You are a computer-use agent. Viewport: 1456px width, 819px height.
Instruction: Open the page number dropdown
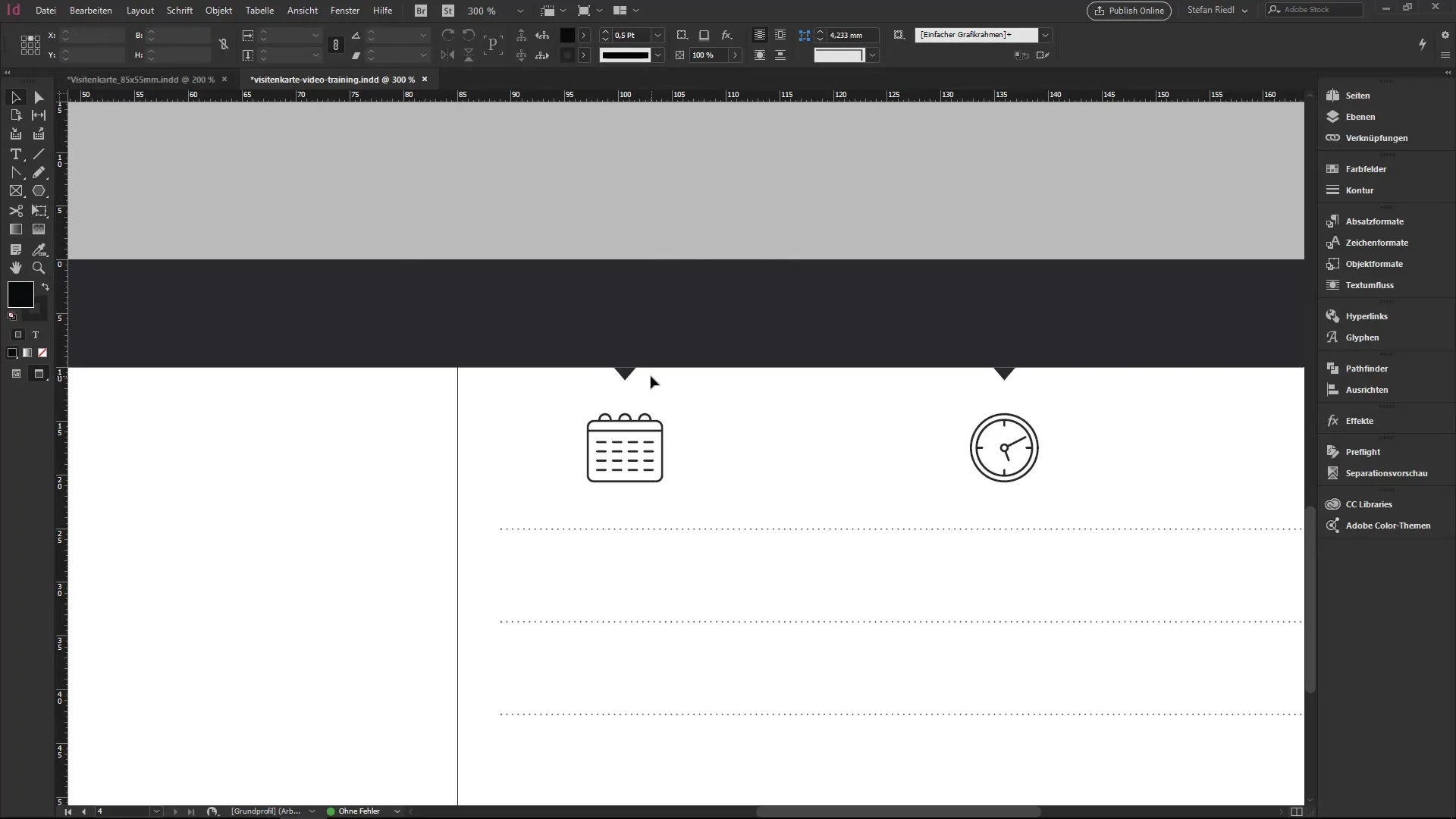coord(156,811)
